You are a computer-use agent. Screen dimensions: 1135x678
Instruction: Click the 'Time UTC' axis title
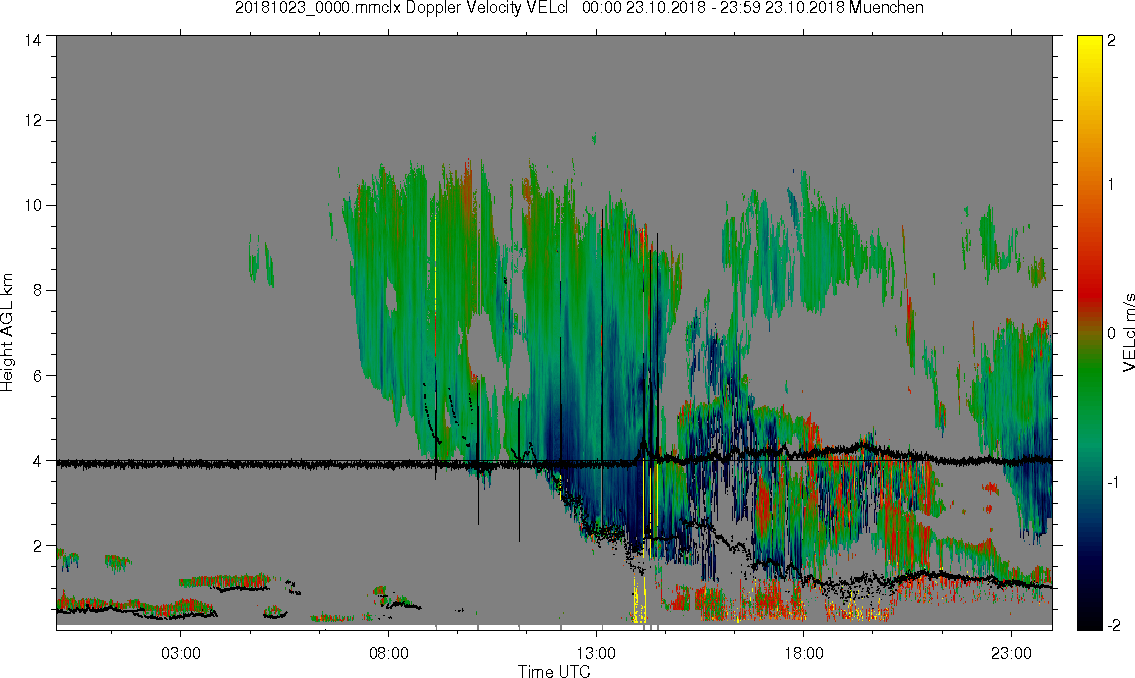554,671
